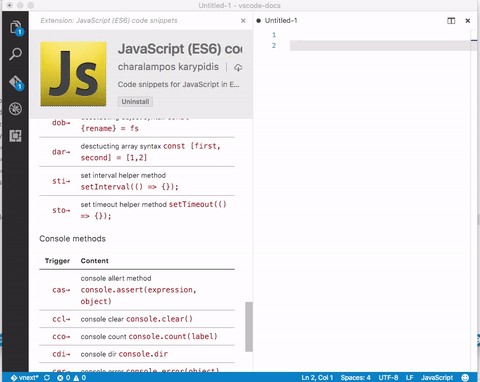
Task: Click the extension description text
Action: 178,84
